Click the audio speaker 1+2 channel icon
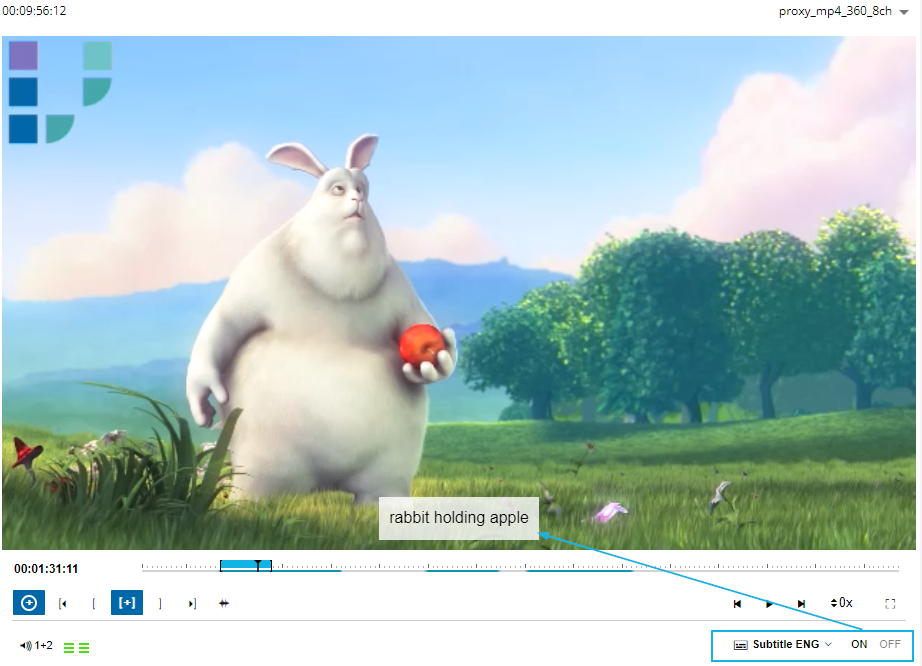The height and width of the screenshot is (666, 922). pyautogui.click(x=36, y=645)
